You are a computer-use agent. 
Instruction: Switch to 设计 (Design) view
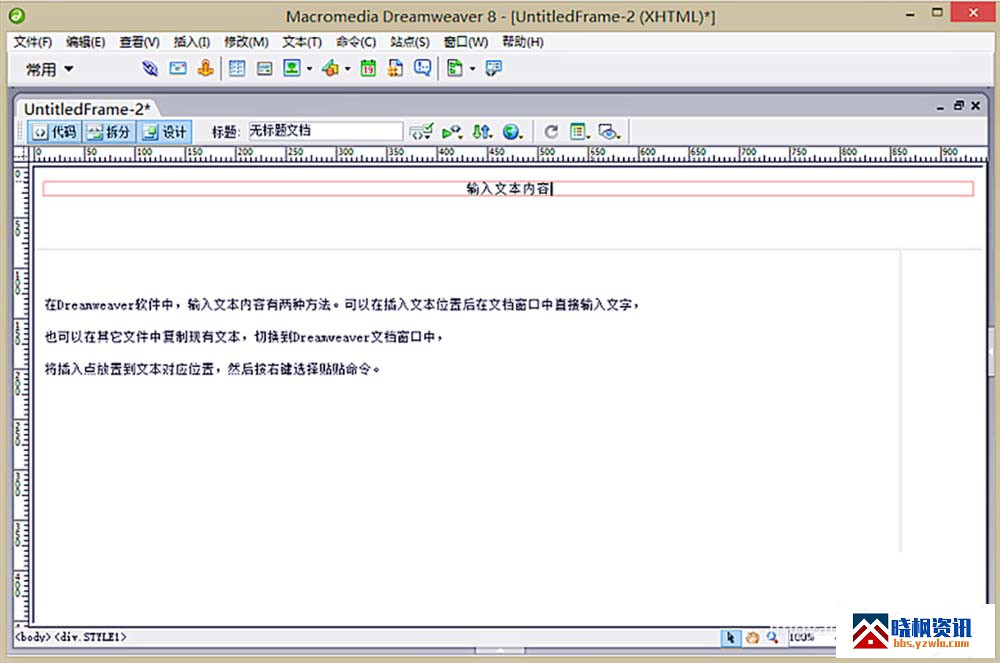click(165, 132)
